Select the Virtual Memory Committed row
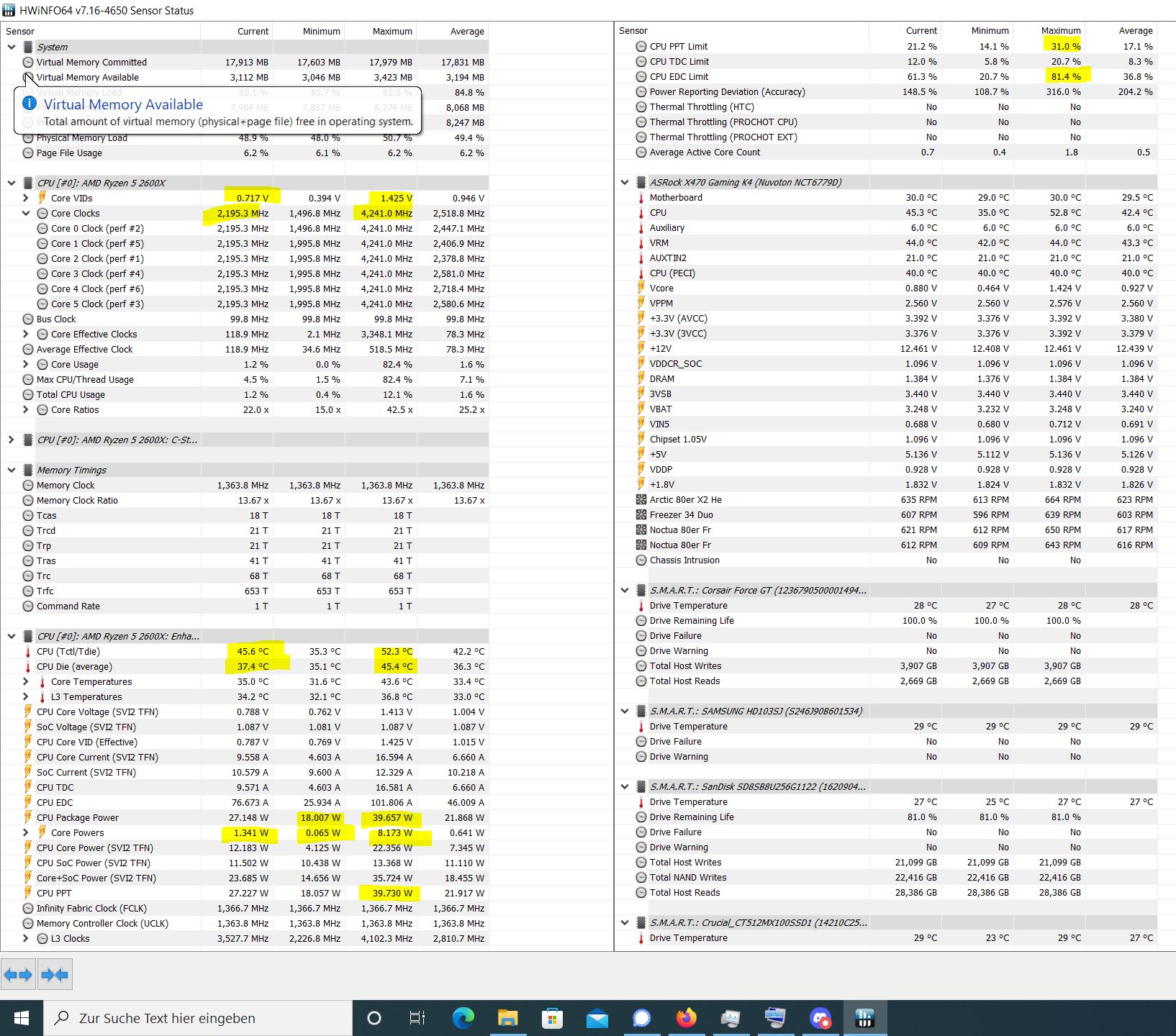 click(245, 62)
